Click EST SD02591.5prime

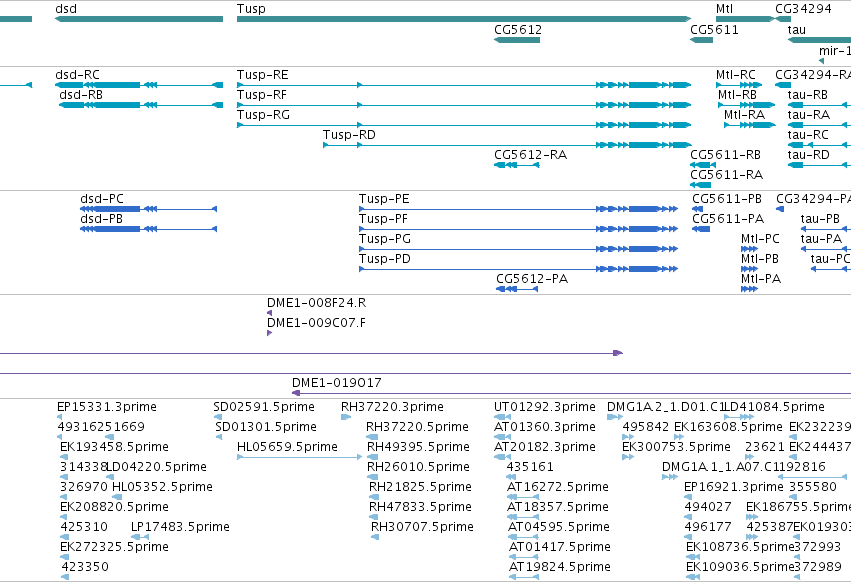point(264,407)
